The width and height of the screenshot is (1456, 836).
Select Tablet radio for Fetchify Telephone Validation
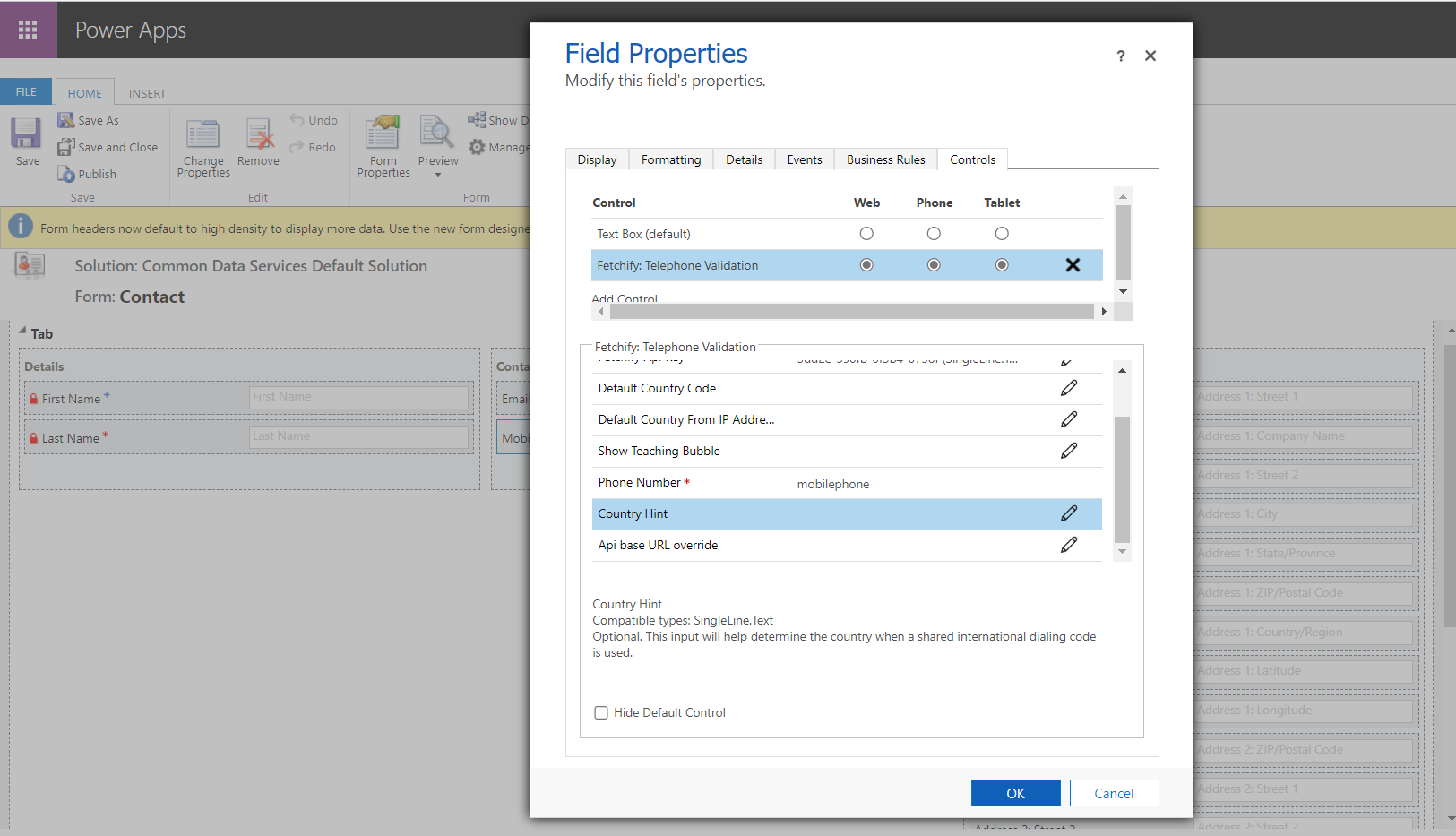point(1002,265)
